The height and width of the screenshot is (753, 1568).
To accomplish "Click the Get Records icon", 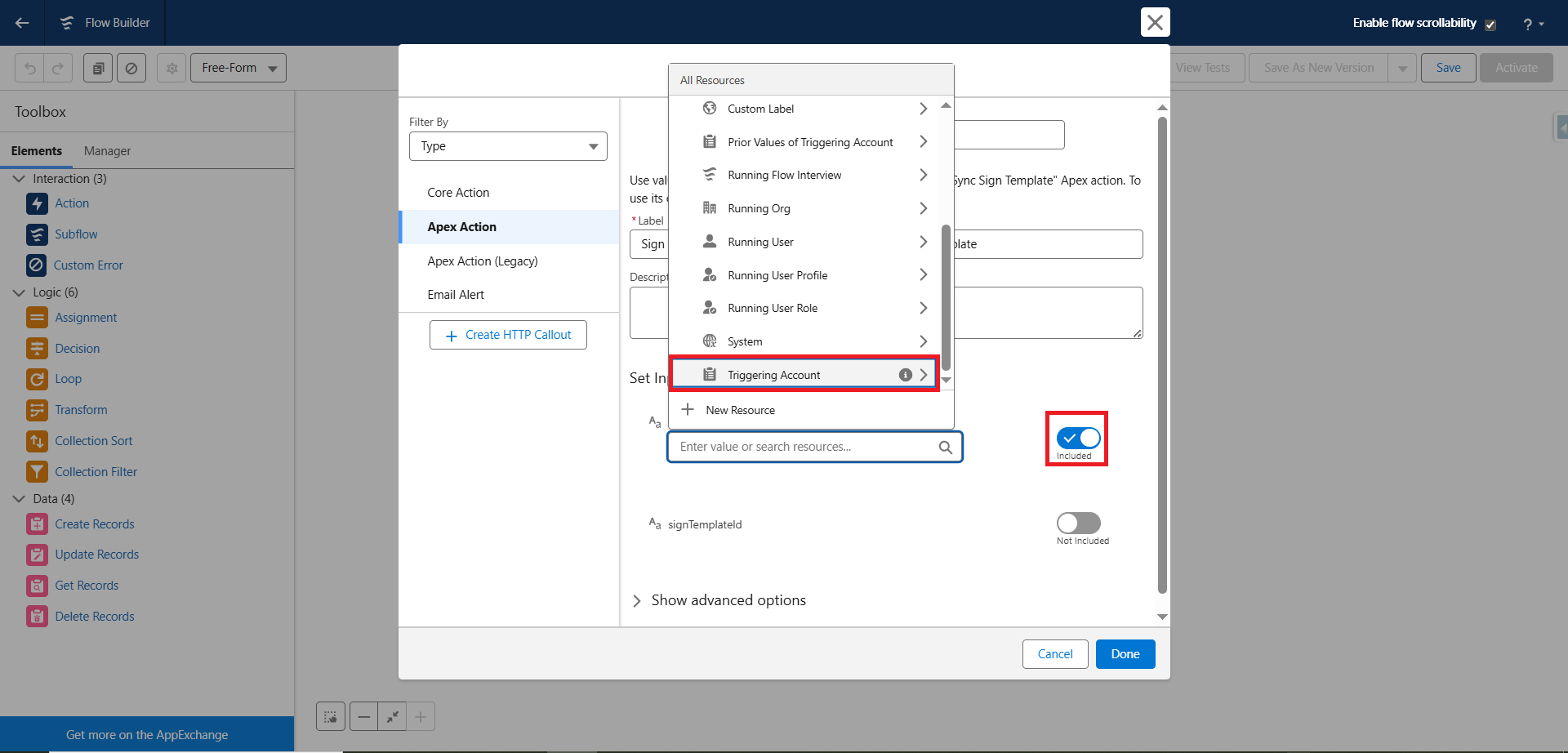I will 37,586.
